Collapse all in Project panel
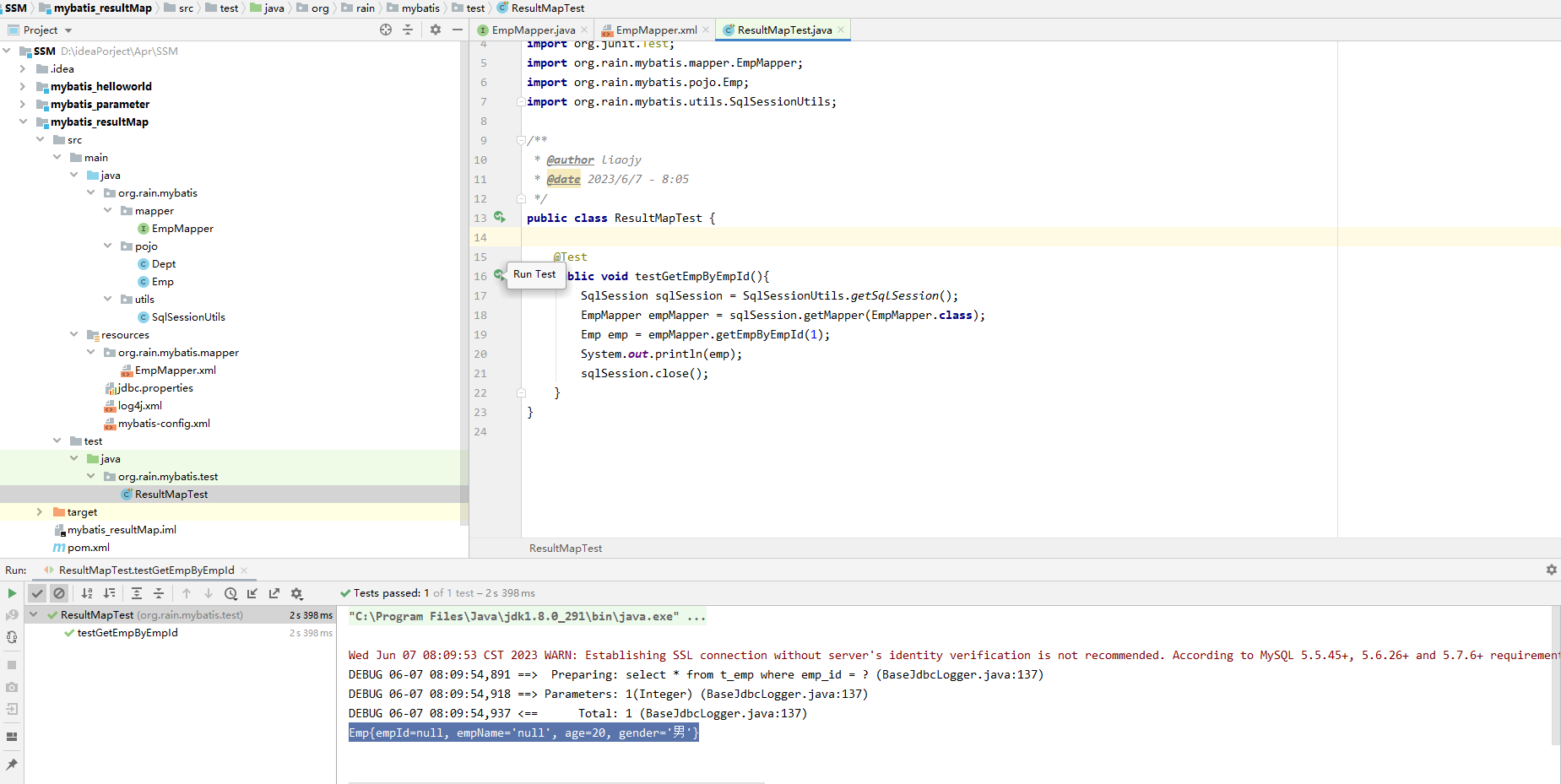This screenshot has height=784, width=1561. coord(408,30)
